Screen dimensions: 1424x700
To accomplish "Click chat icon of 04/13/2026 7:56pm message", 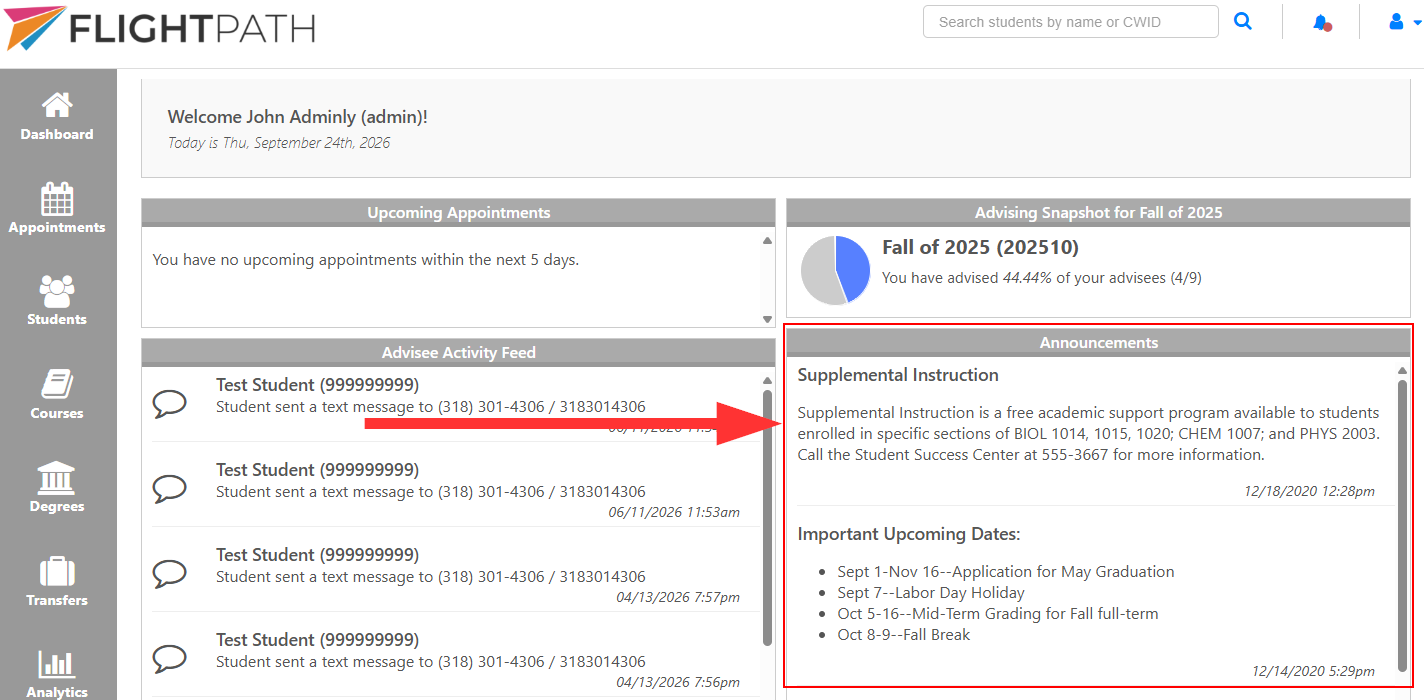I will point(170,658).
